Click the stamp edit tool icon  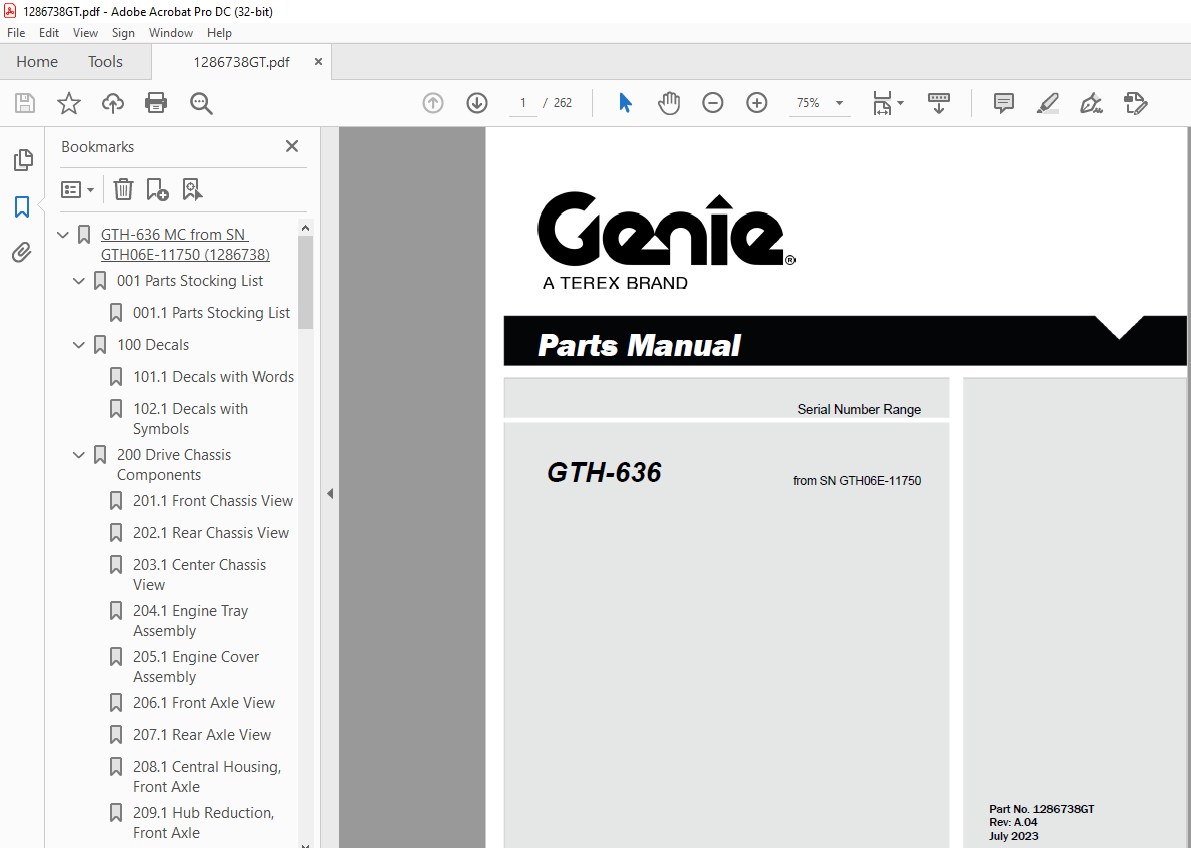pos(1136,103)
